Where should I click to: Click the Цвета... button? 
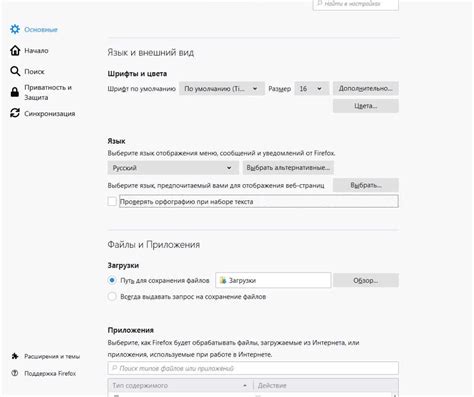[x=366, y=106]
